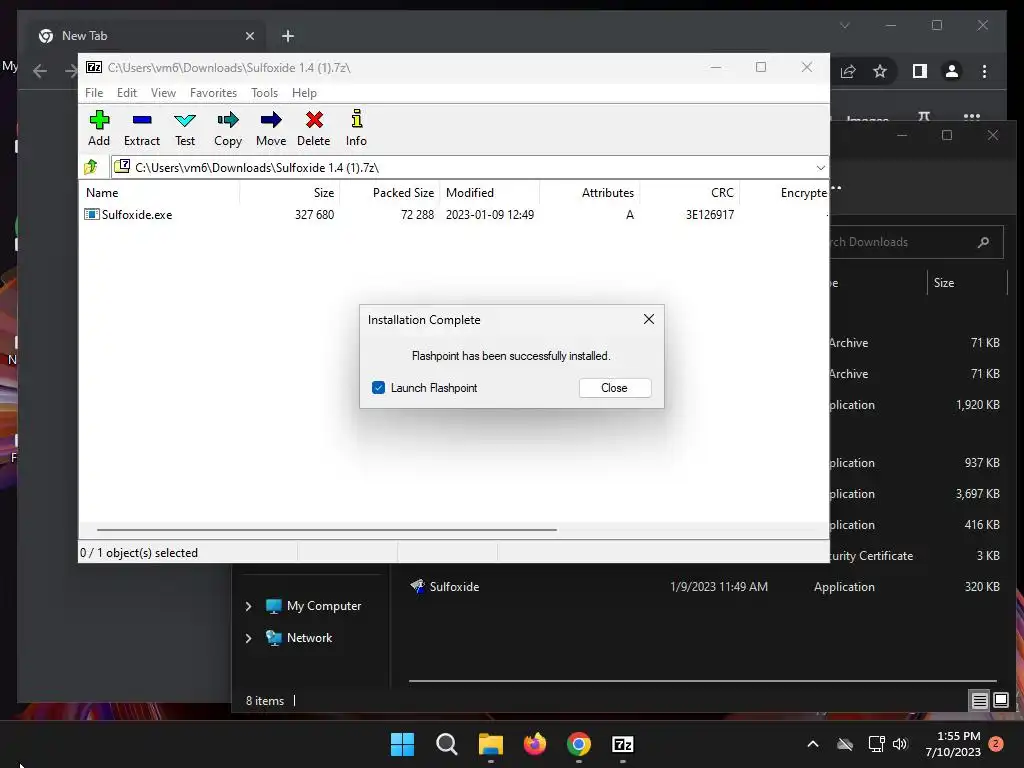Viewport: 1024px width, 768px height.
Task: Click the Explorer horizontal scrollbar
Action: pyautogui.click(x=703, y=680)
